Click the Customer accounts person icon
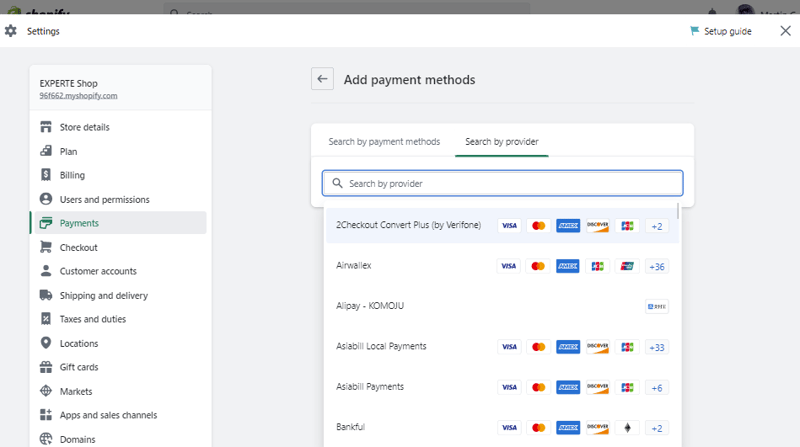 click(46, 270)
